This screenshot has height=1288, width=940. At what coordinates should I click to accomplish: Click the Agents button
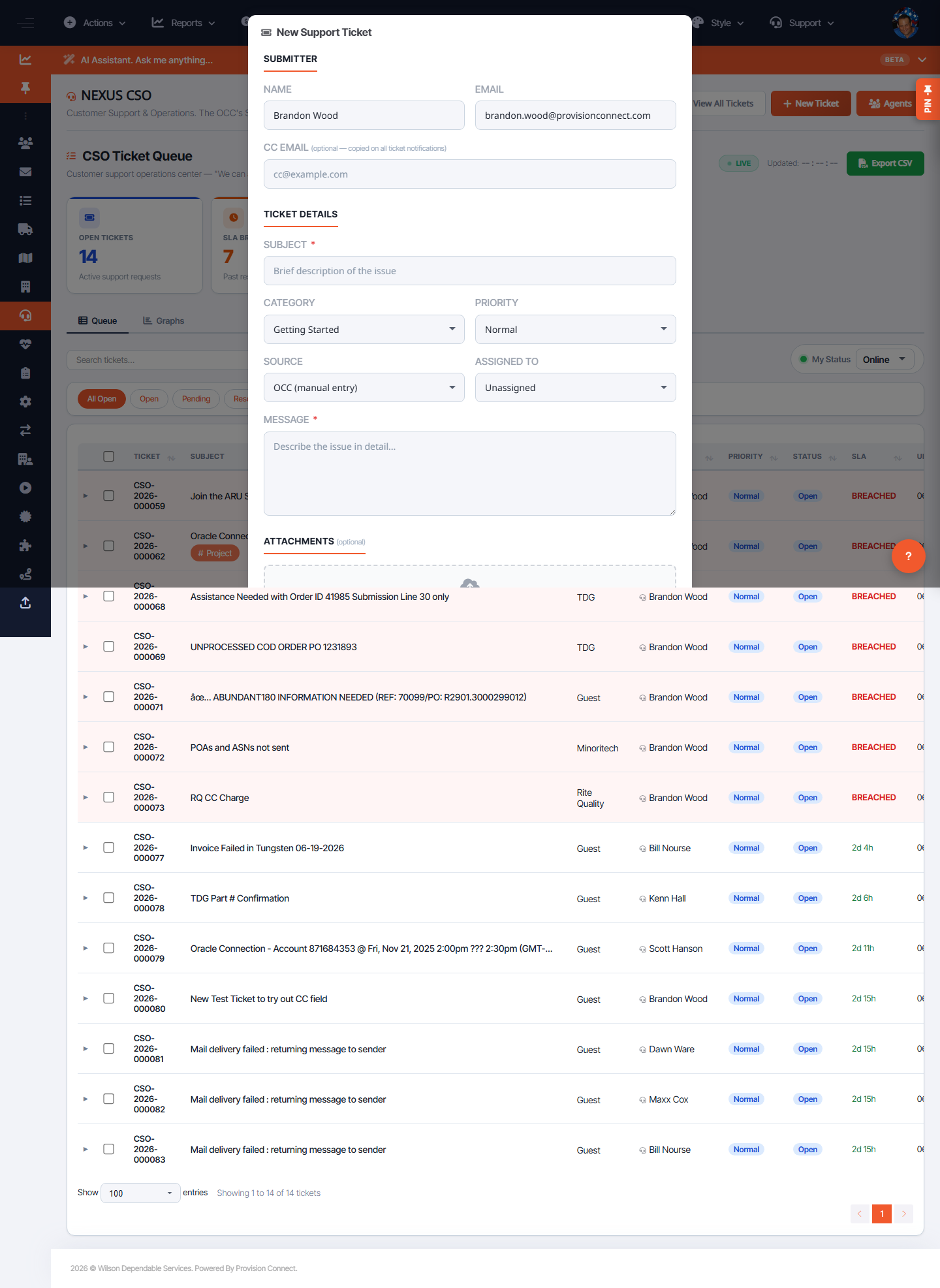(890, 104)
